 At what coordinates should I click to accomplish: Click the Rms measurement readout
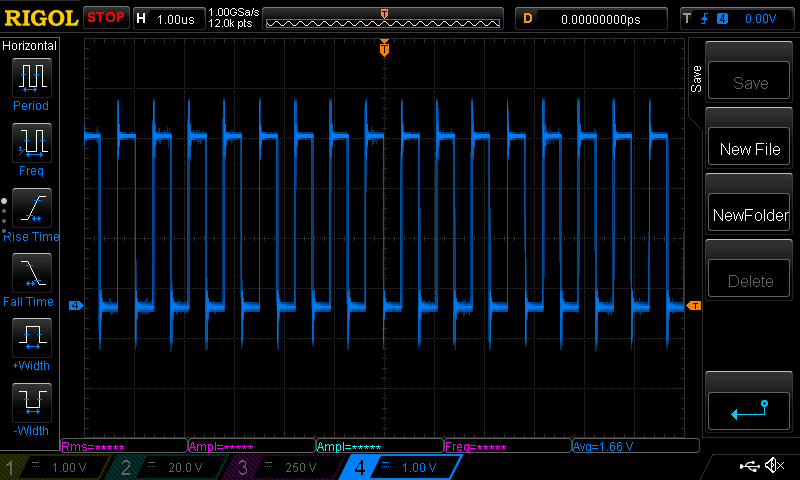pyautogui.click(x=124, y=446)
